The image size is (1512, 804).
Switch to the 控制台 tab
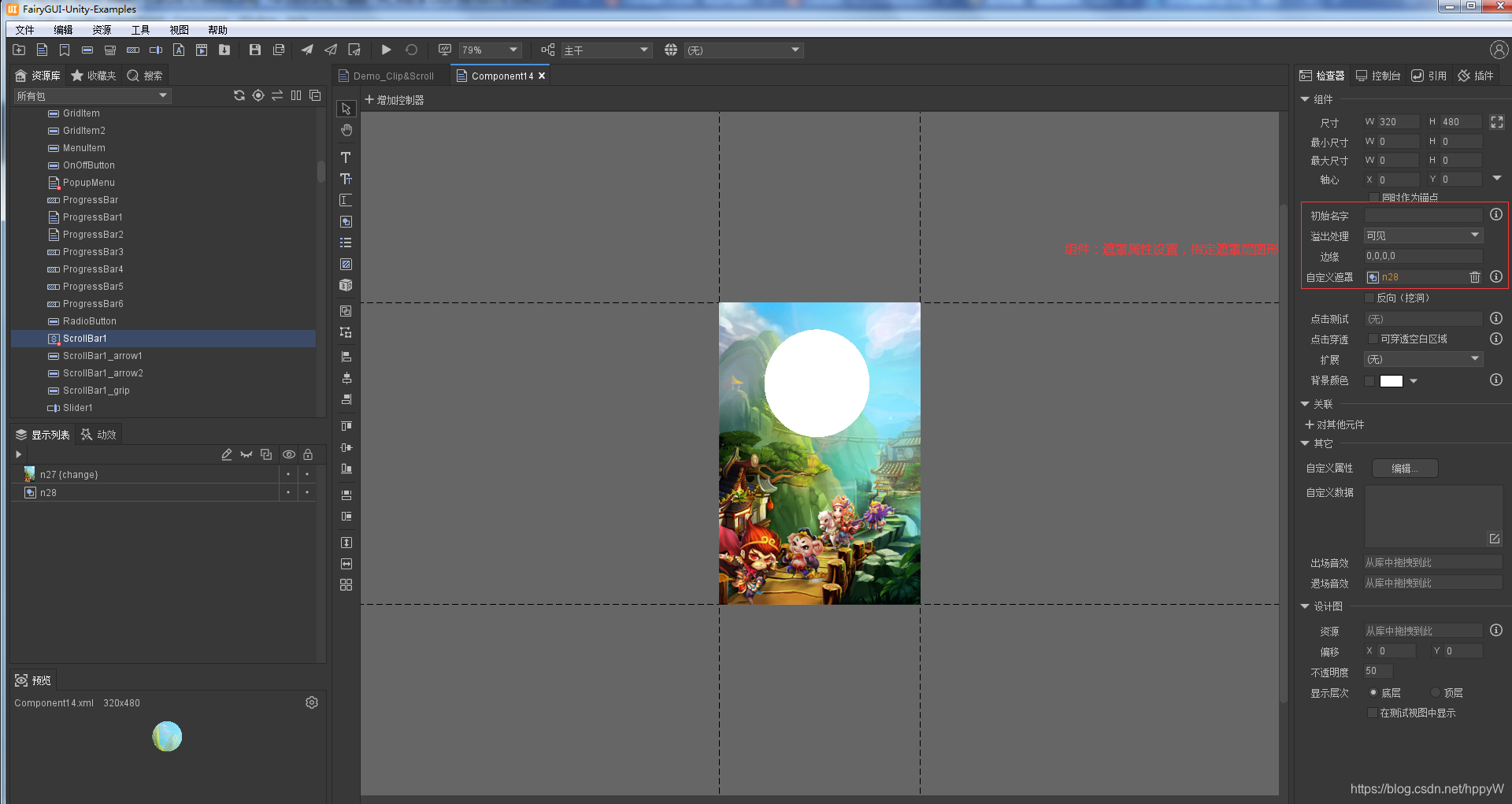[x=1378, y=76]
